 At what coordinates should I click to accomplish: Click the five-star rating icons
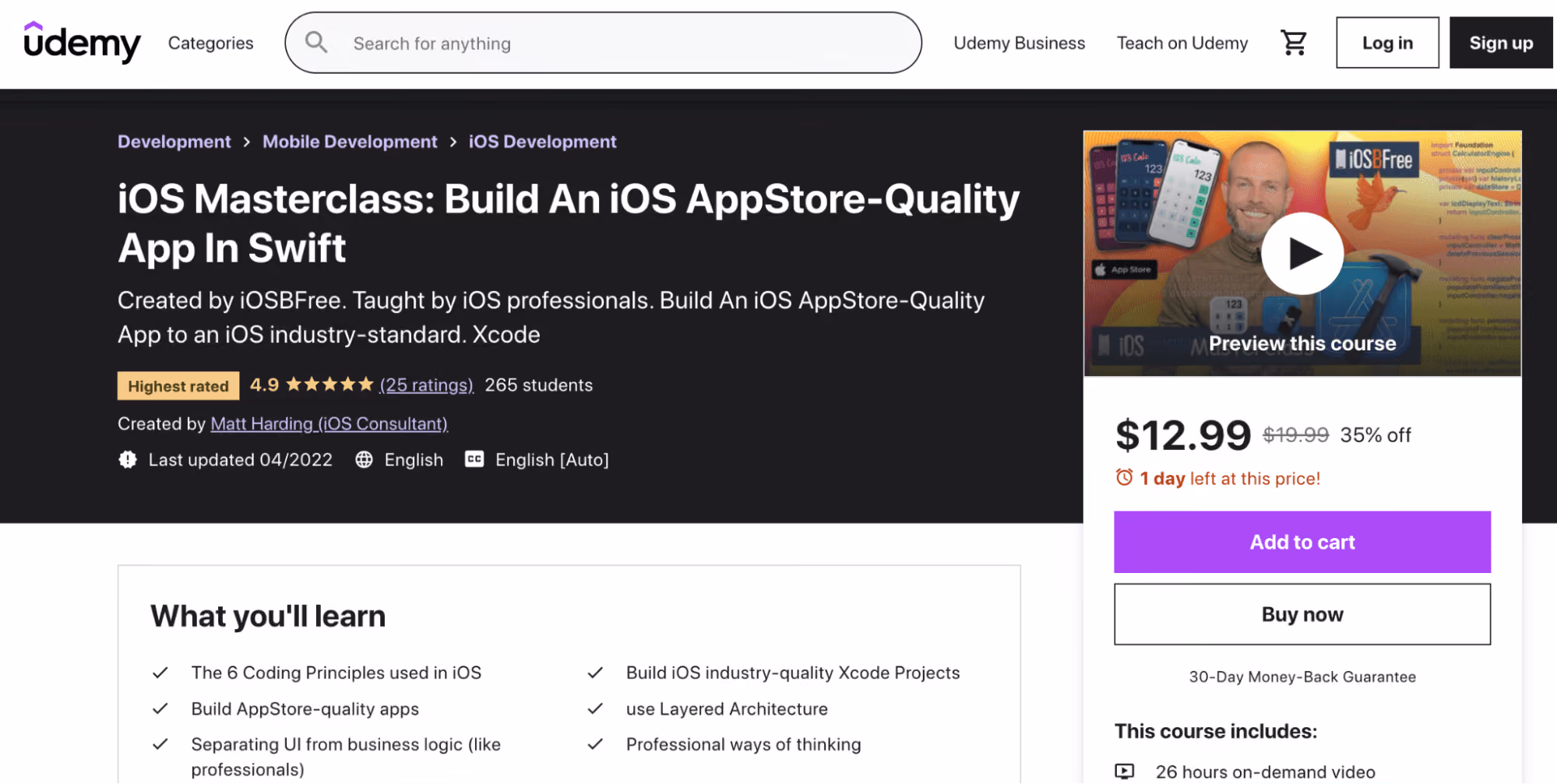pos(330,384)
